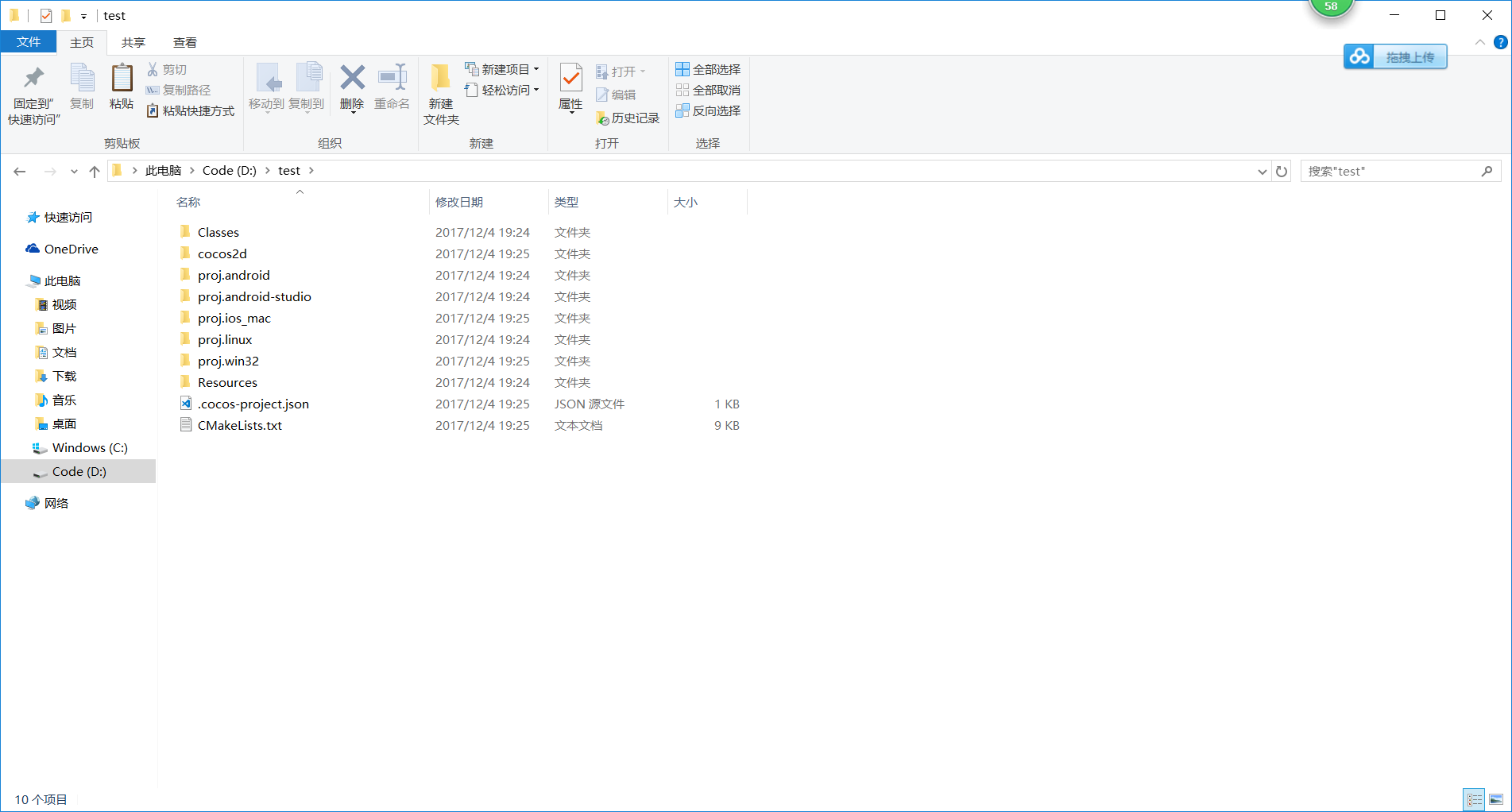
Task: Switch to the Home (主页) tab
Action: click(82, 42)
